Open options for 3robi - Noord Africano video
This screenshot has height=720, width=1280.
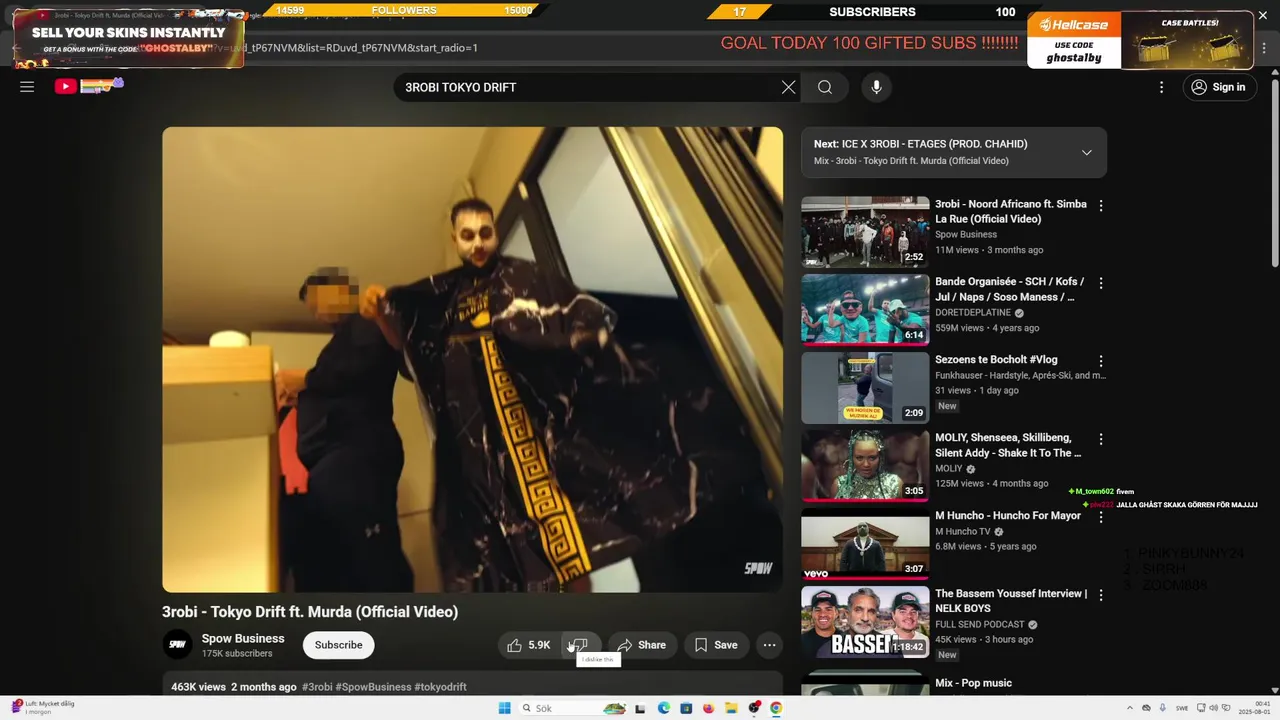(1101, 205)
